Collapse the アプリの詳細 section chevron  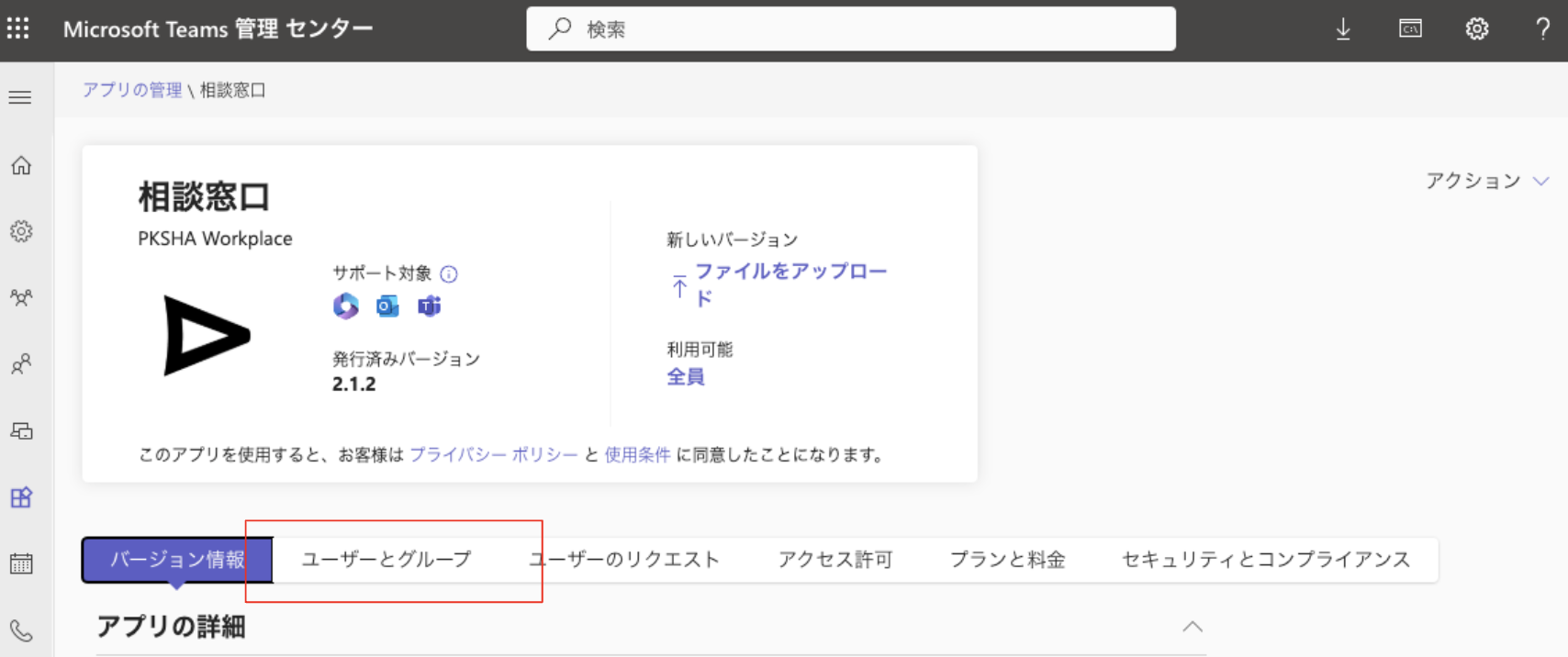(1193, 627)
